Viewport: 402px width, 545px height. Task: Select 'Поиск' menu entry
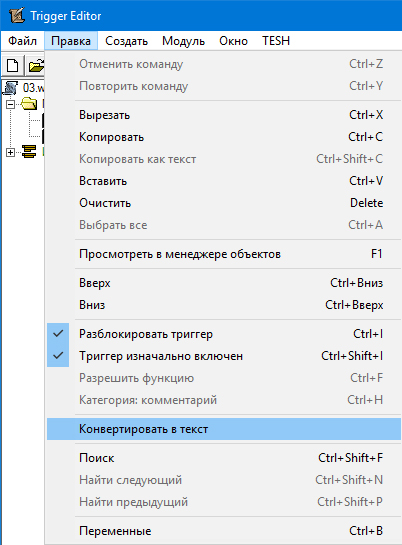224,458
